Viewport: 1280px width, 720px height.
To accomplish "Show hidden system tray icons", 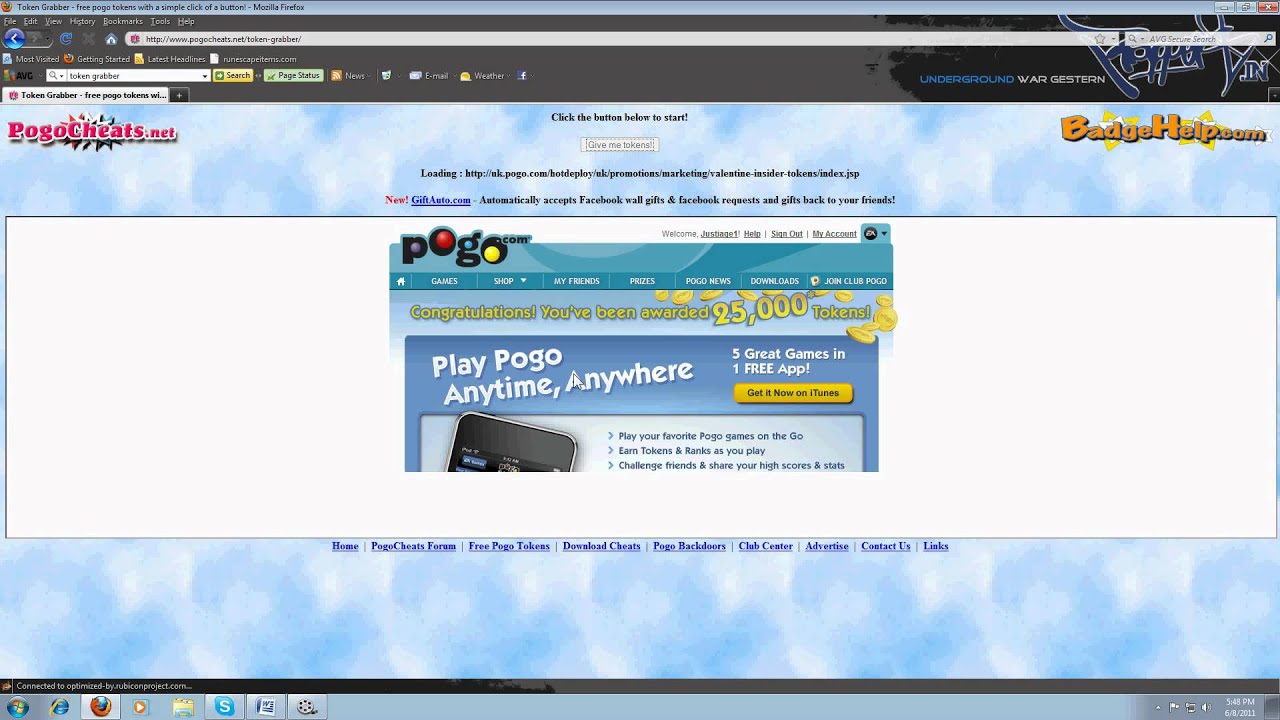I will click(1158, 707).
